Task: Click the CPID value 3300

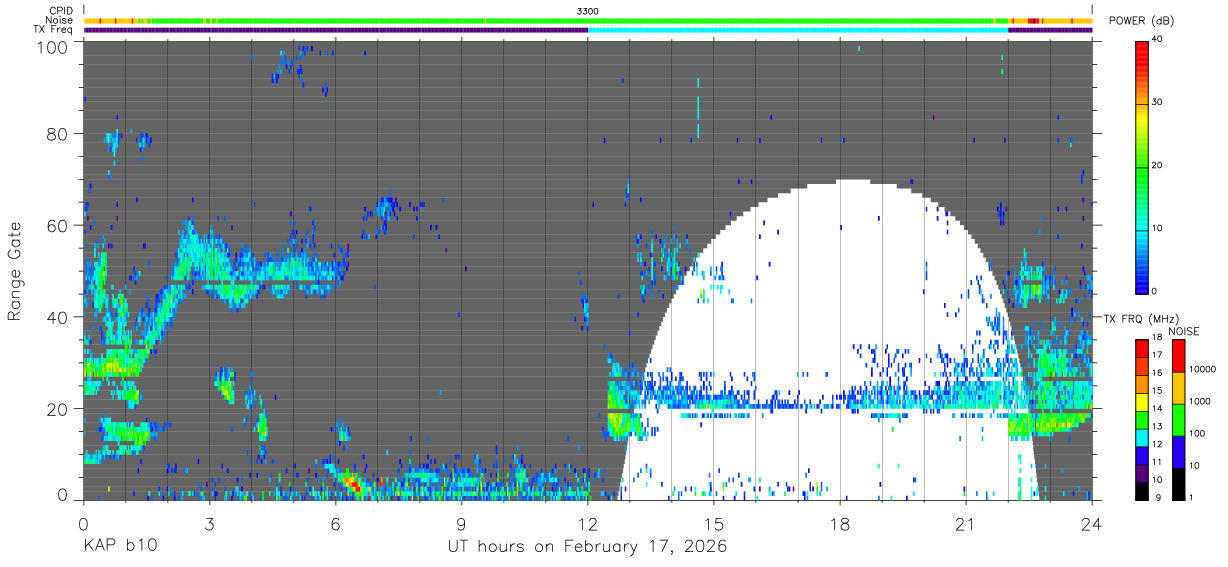Action: [588, 11]
